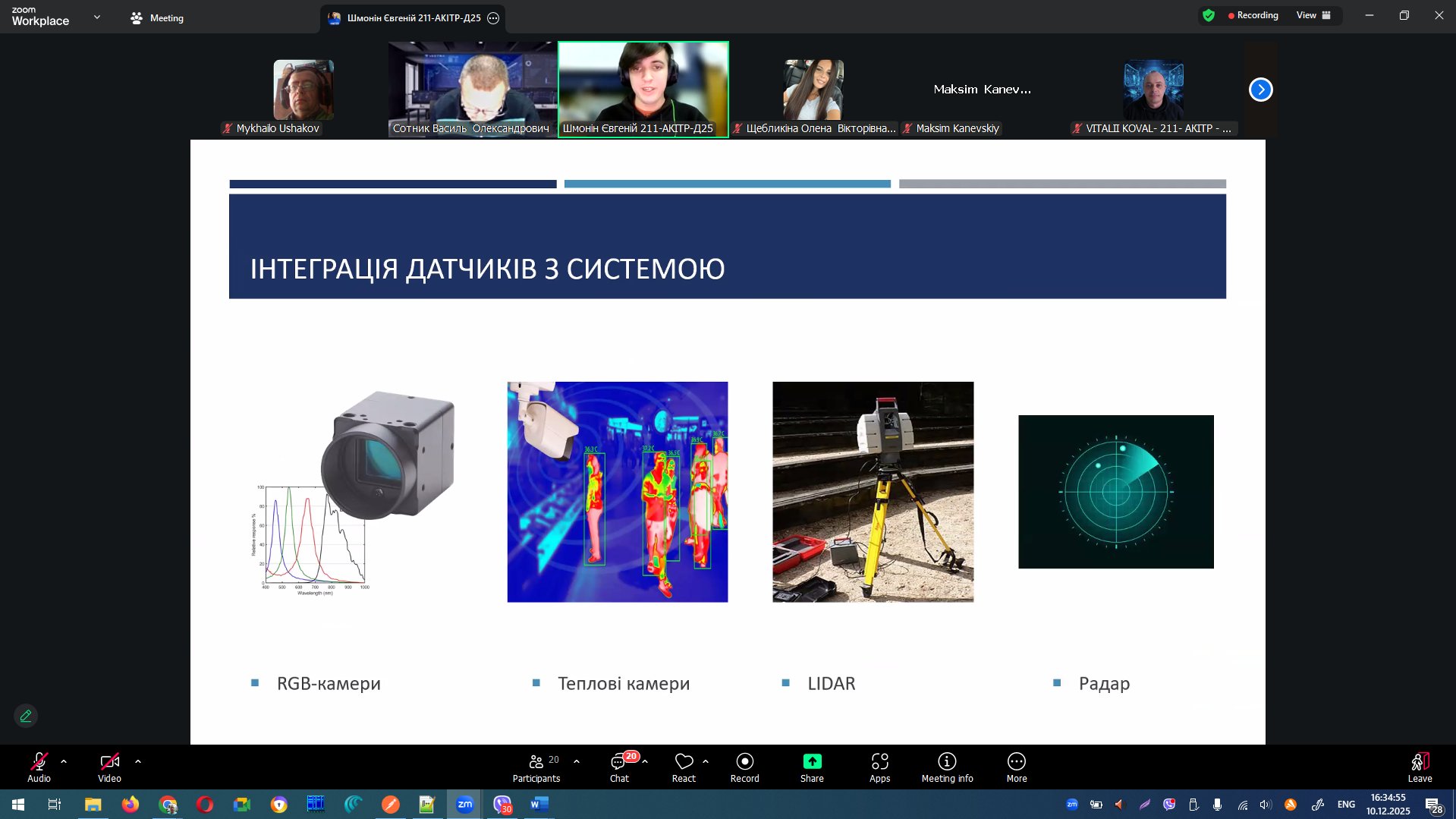Turn on camera with the Video button
Screen dimensions: 1456x819
tap(109, 767)
